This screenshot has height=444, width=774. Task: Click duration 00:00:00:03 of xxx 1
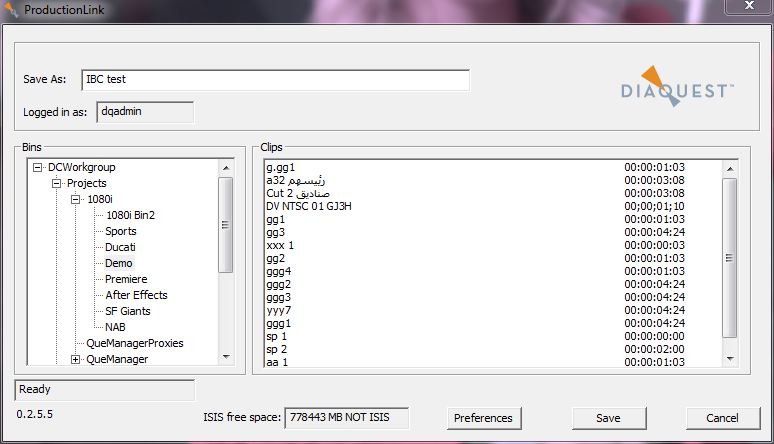[654, 245]
